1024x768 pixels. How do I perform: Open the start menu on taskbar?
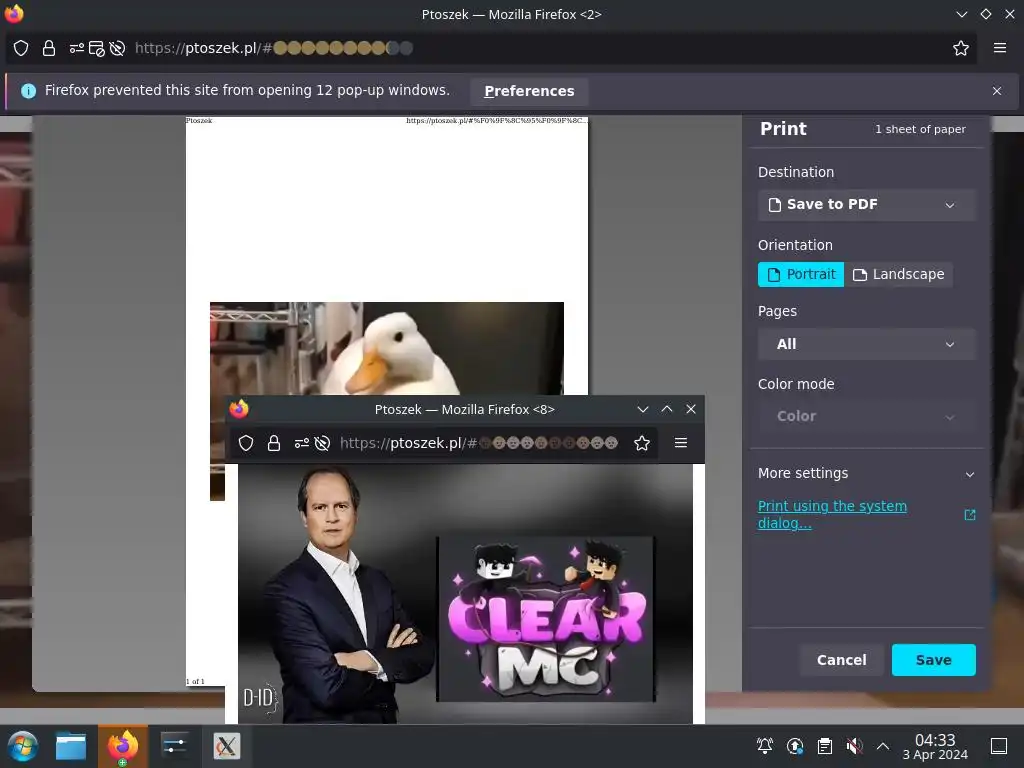click(23, 746)
